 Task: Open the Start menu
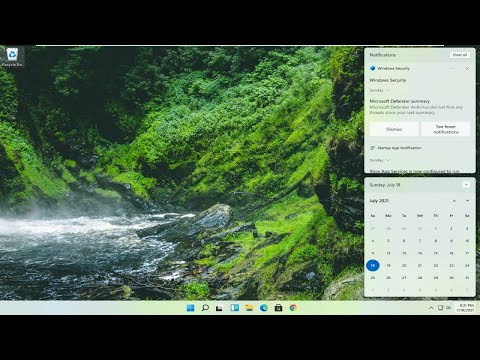pyautogui.click(x=190, y=308)
